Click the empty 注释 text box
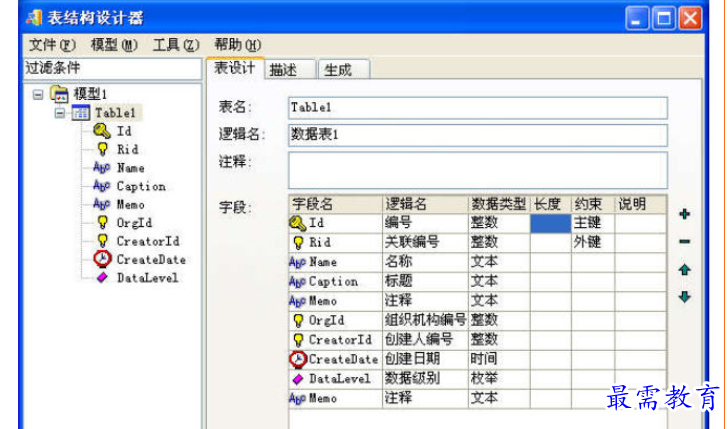 click(x=478, y=170)
